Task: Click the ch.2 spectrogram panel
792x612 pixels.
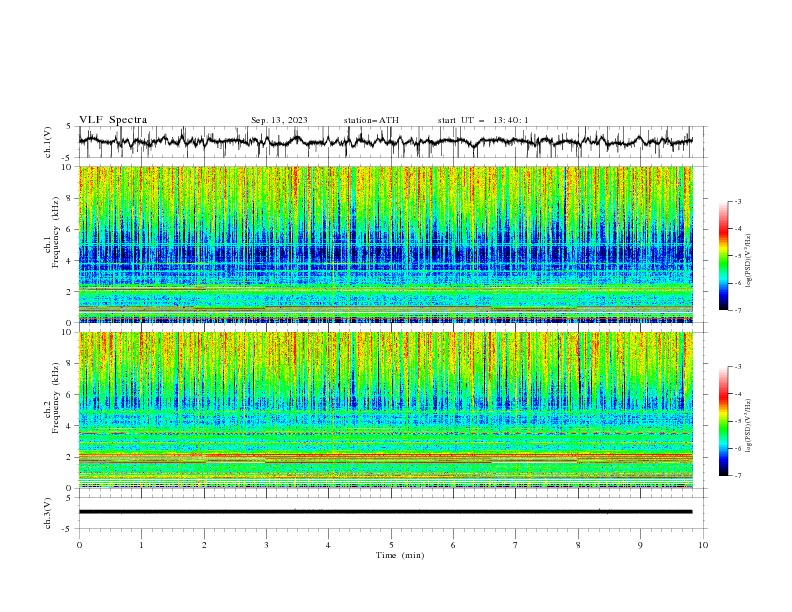Action: [x=385, y=410]
